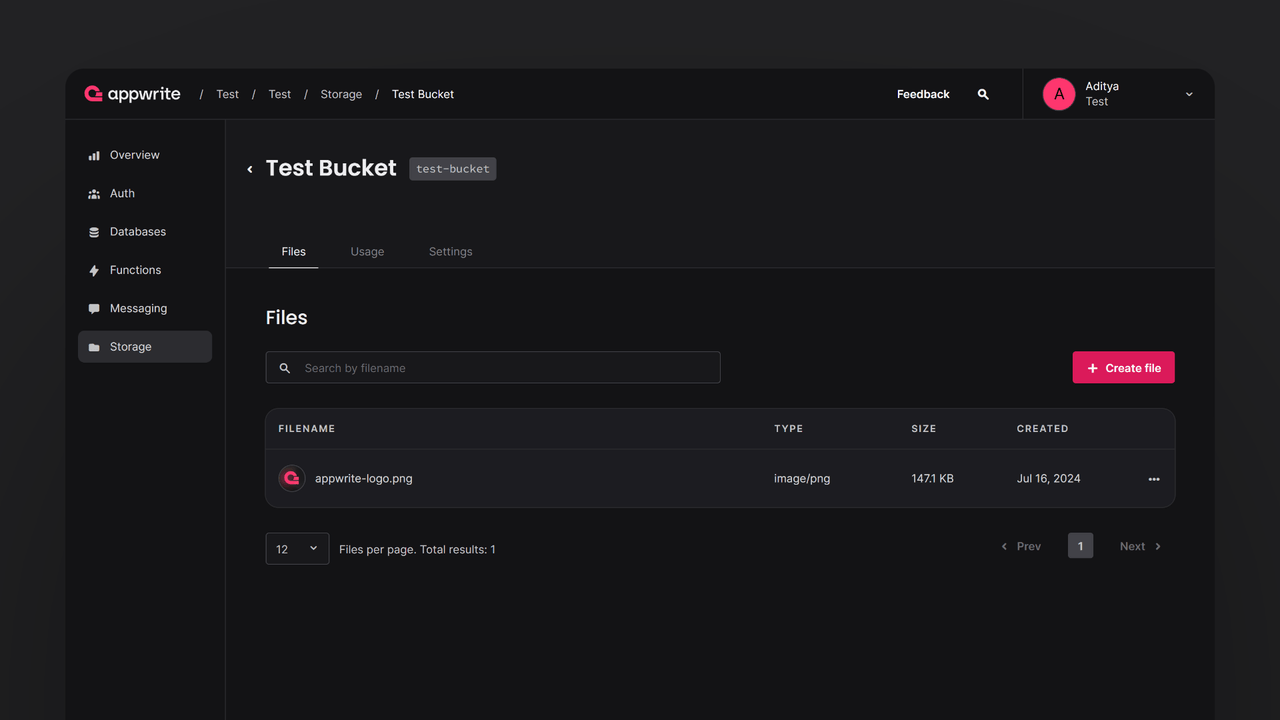Switch to the Settings tab
Screen dimensions: 1280x720
(x=450, y=252)
